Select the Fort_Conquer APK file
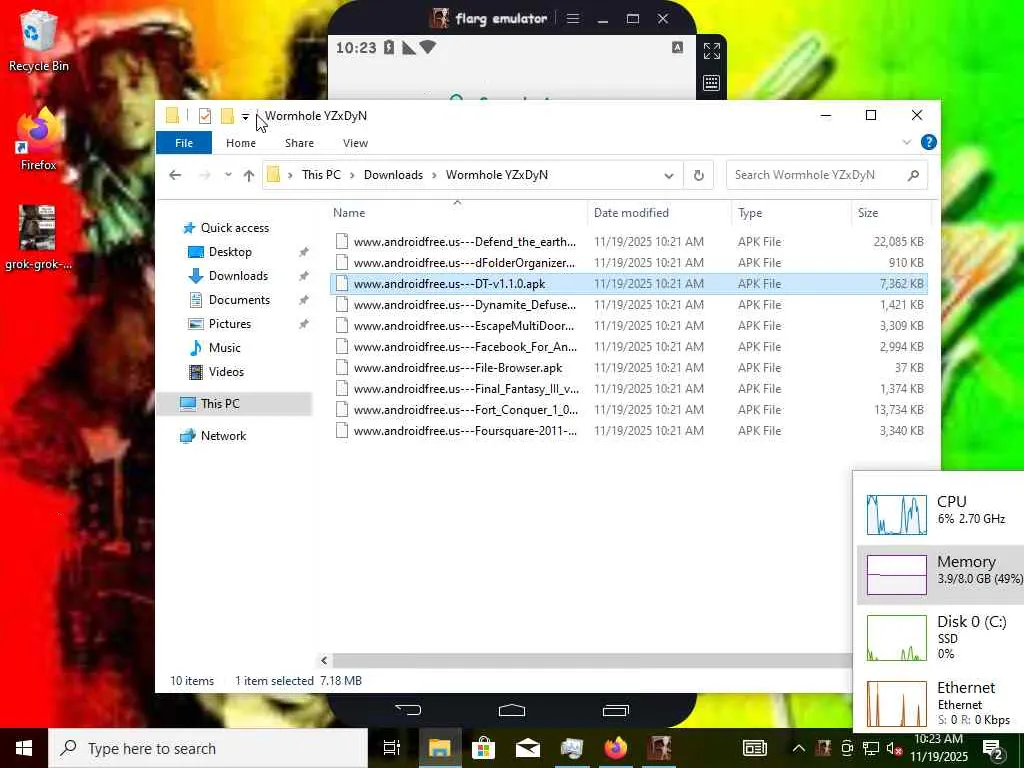This screenshot has width=1024, height=768. (628, 409)
